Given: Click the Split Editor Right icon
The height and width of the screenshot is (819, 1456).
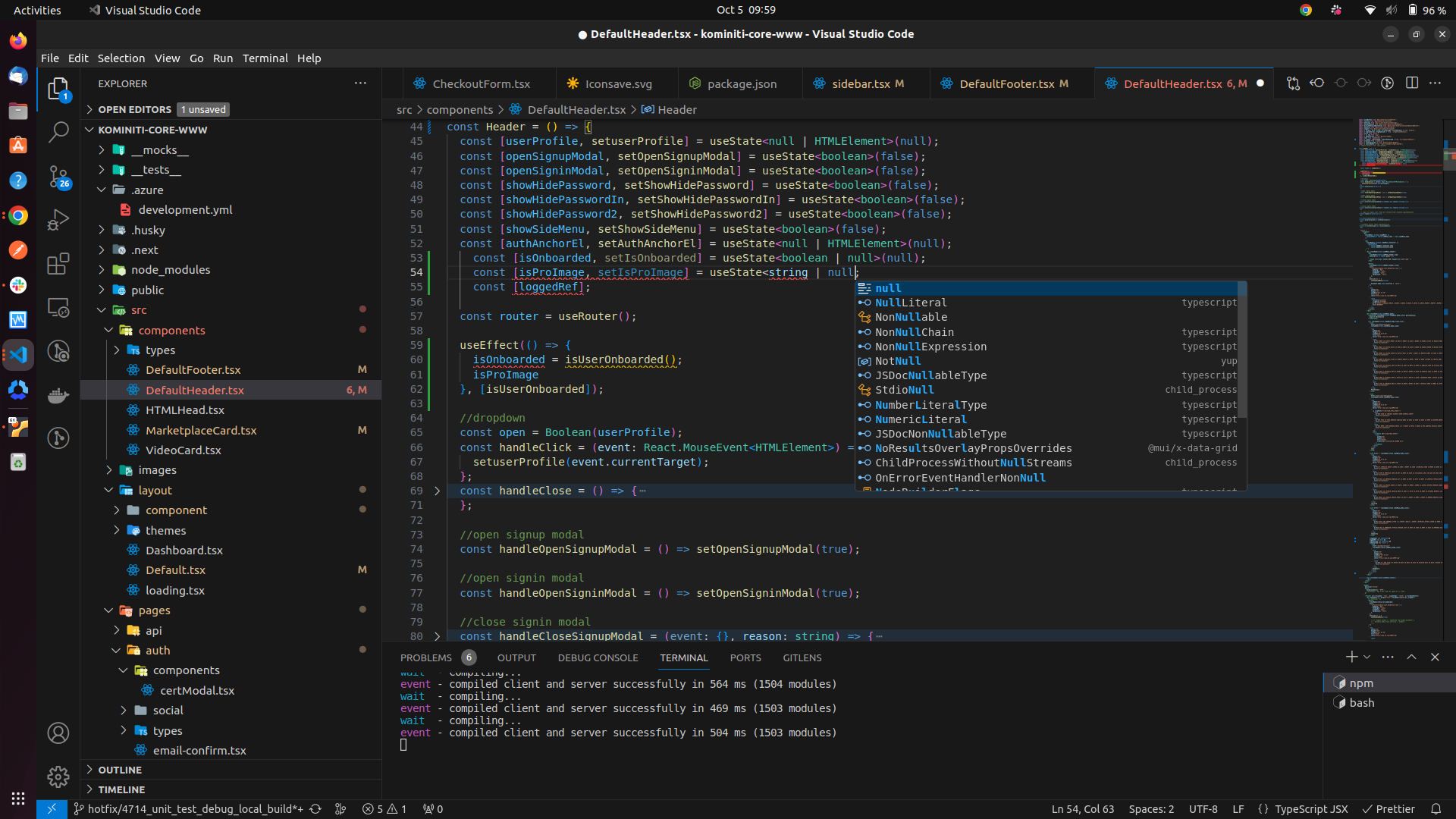Looking at the screenshot, I should tap(1411, 83).
